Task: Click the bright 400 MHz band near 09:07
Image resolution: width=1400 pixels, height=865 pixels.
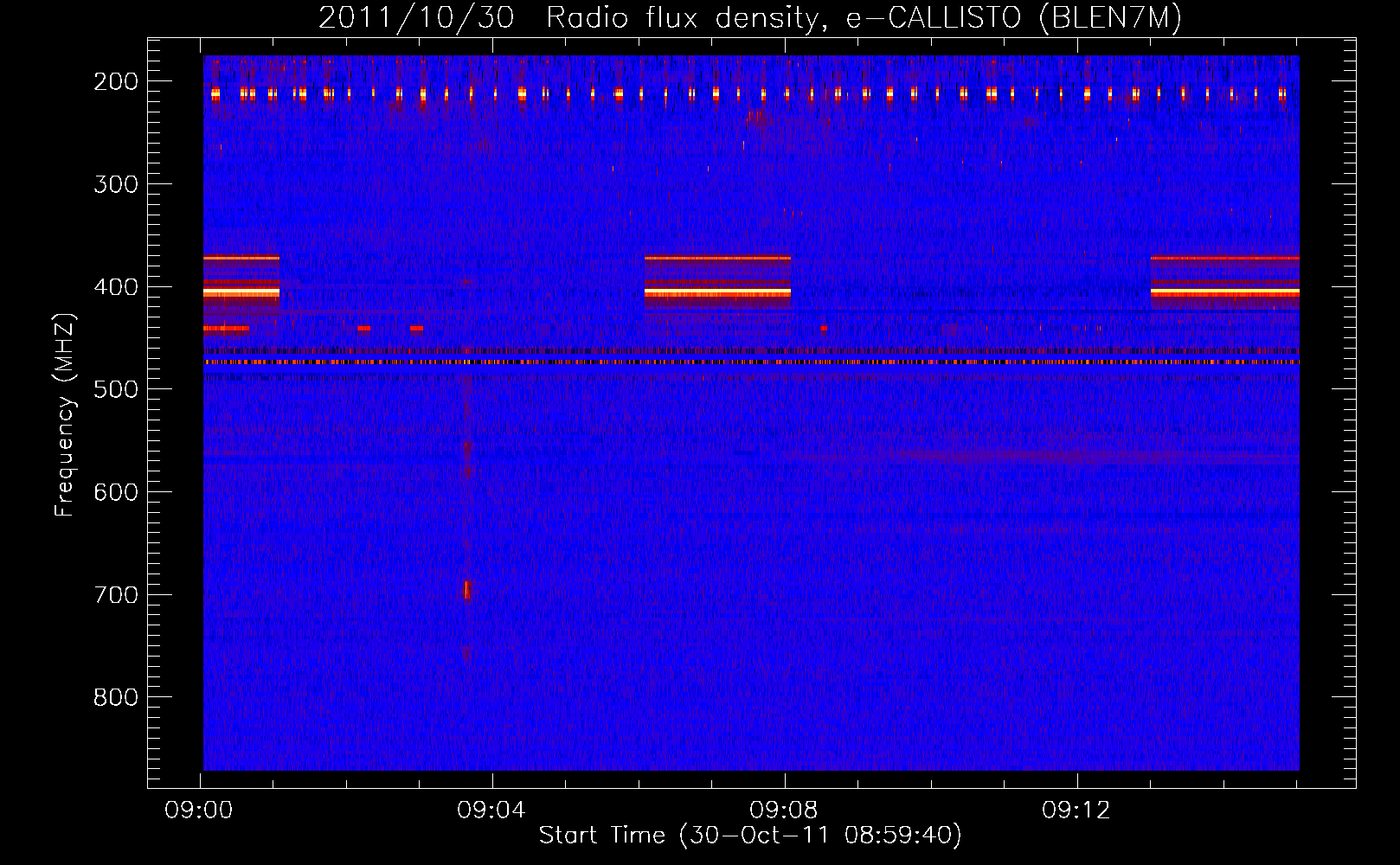Action: [x=717, y=293]
